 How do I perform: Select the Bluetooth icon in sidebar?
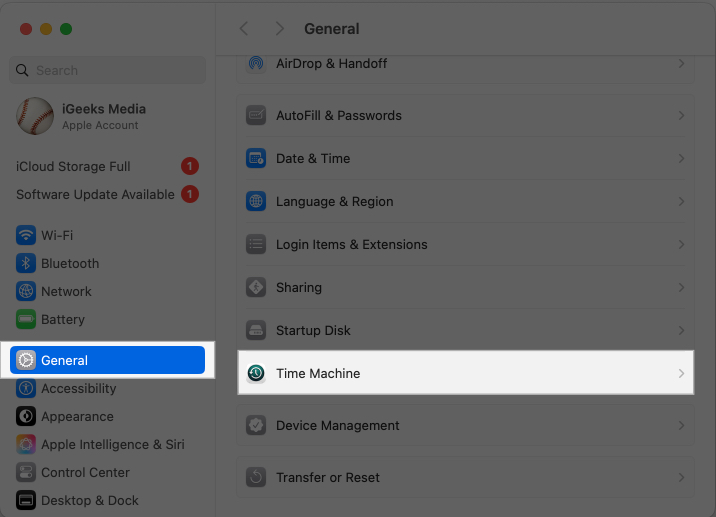pos(26,264)
